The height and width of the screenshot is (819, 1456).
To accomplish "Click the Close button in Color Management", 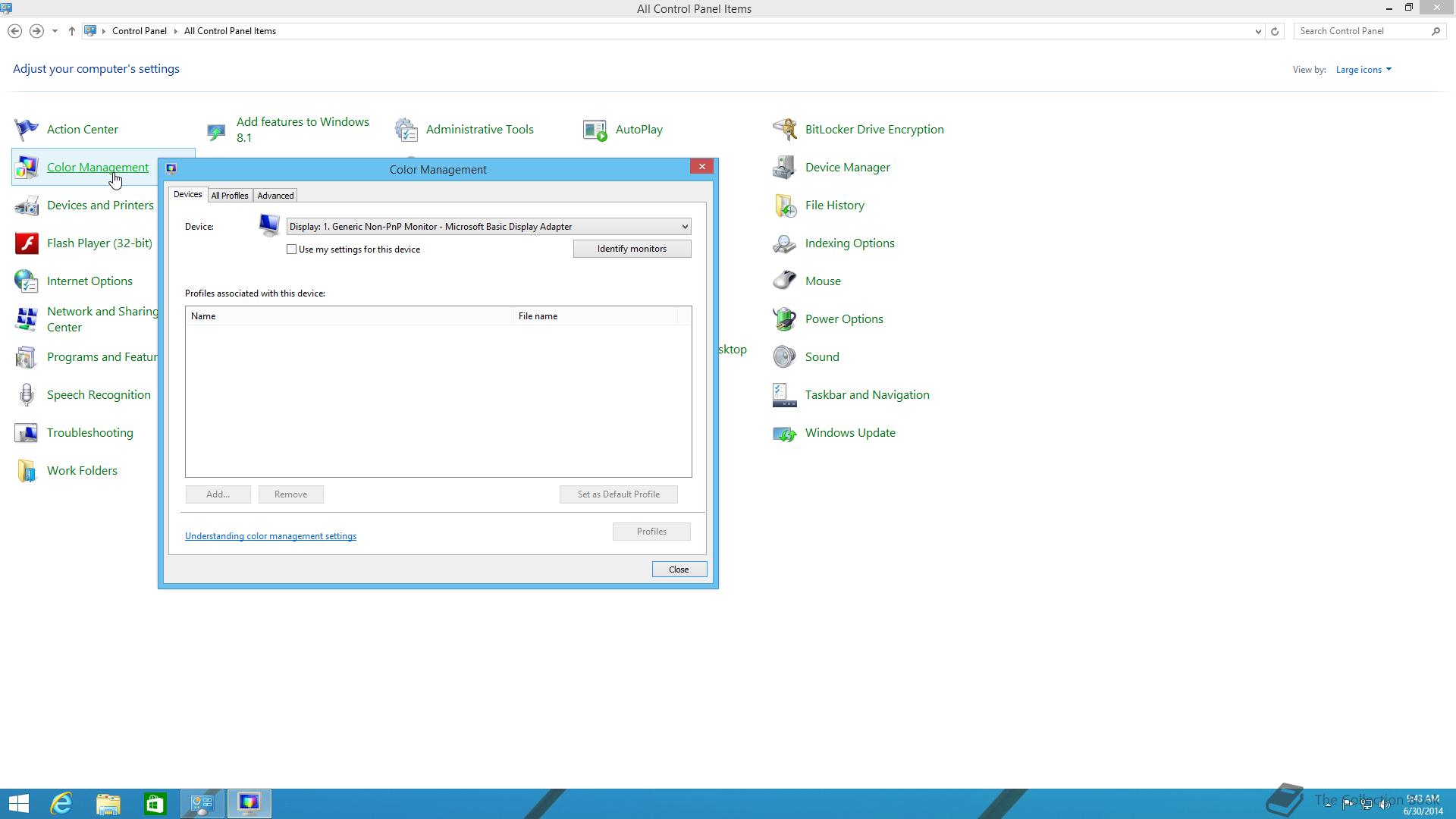I will [679, 570].
